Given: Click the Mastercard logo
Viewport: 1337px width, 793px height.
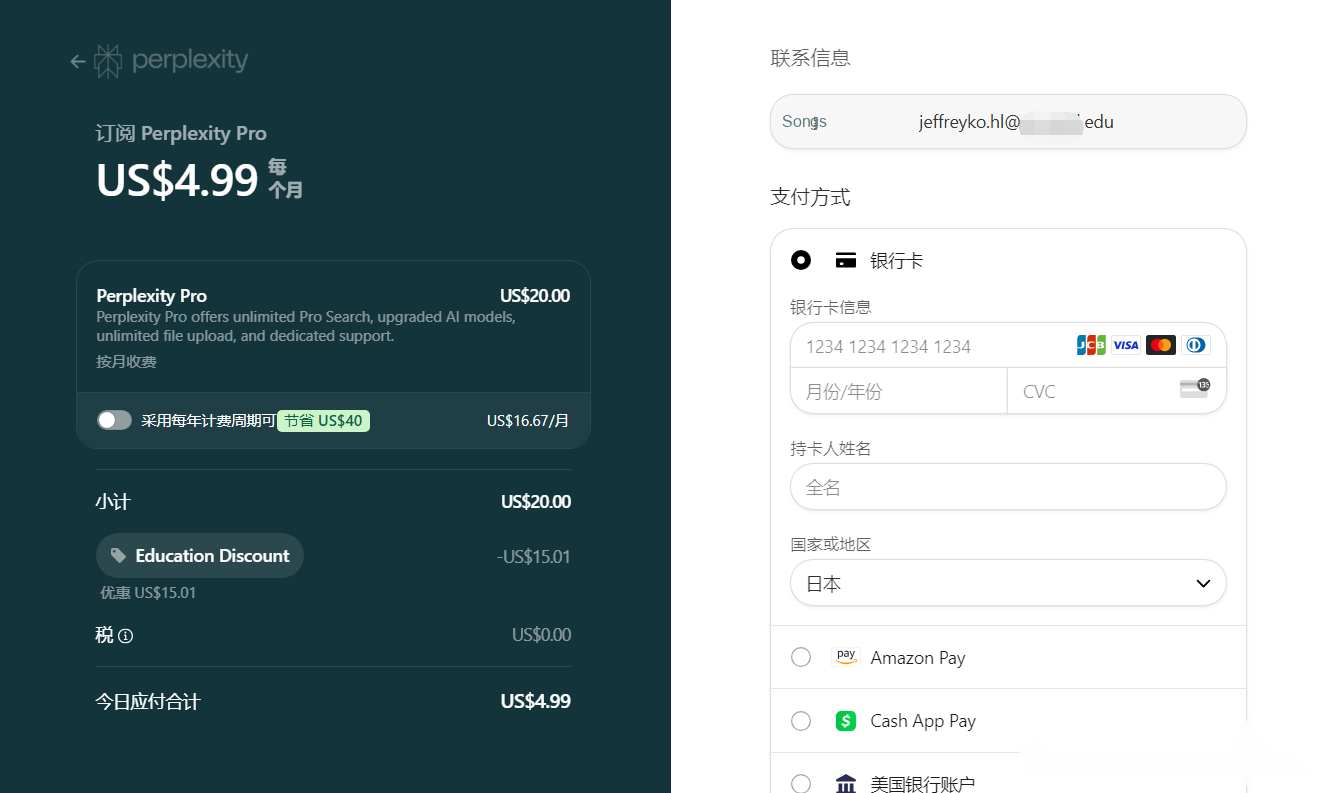Looking at the screenshot, I should (x=1161, y=345).
